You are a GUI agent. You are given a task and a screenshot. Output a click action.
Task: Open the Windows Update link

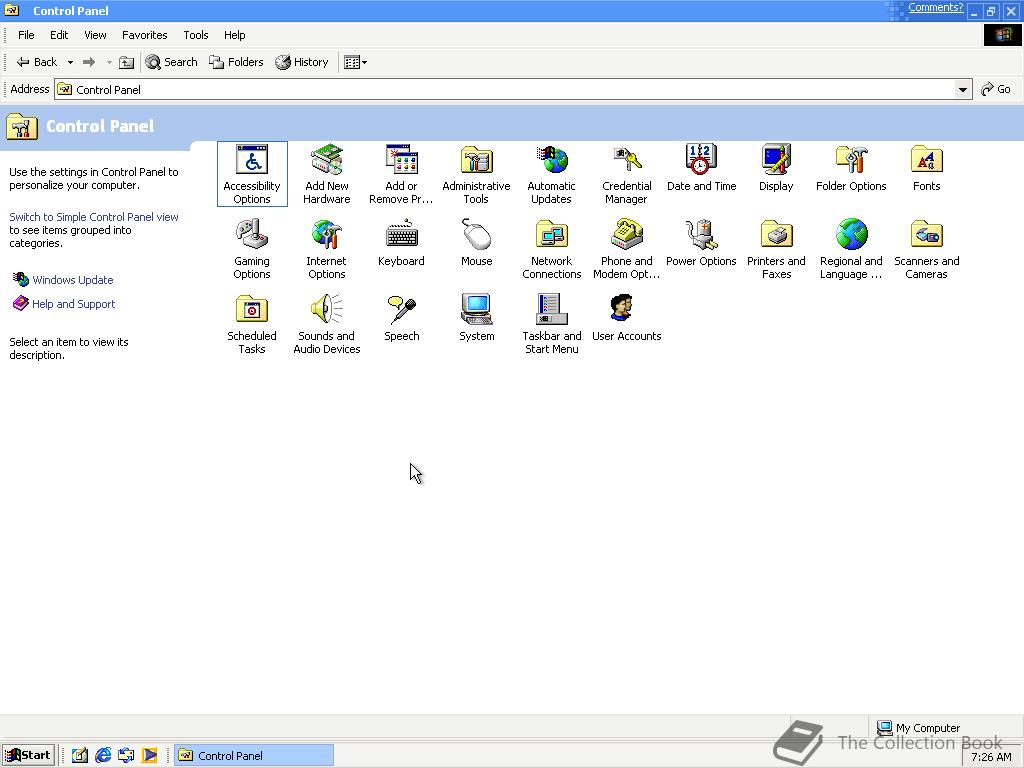72,280
